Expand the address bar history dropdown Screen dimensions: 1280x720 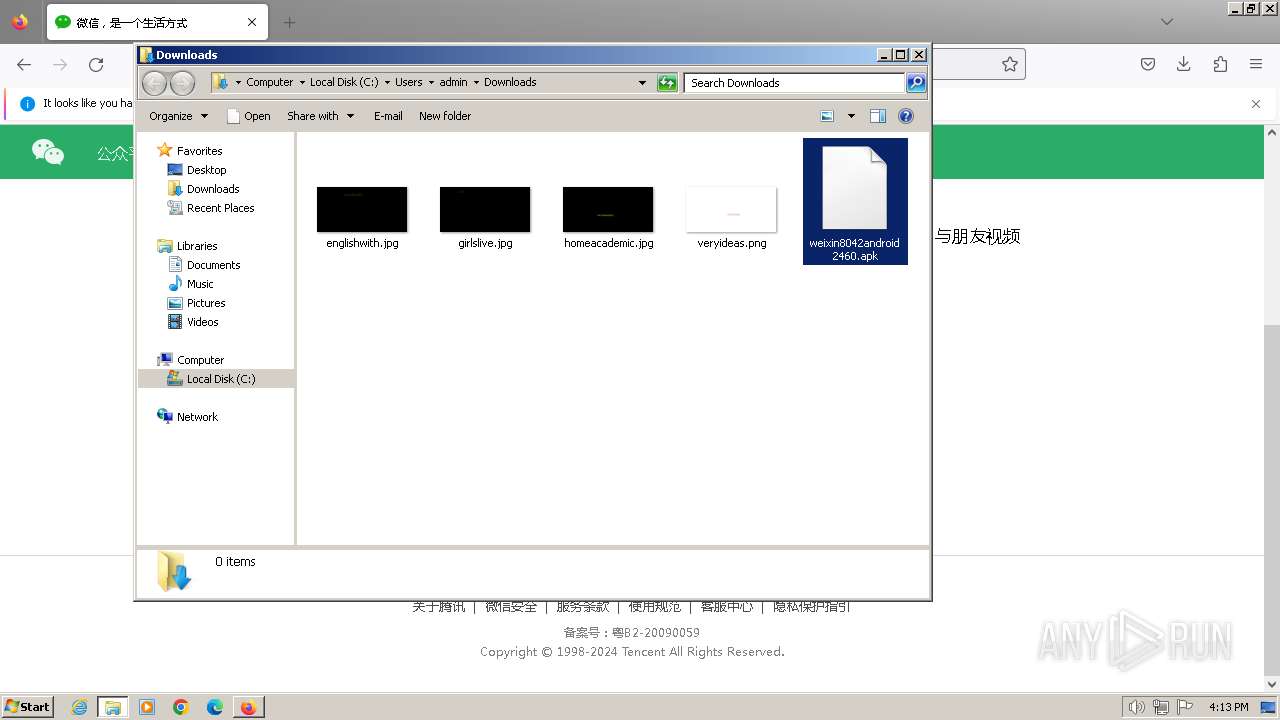coord(642,83)
